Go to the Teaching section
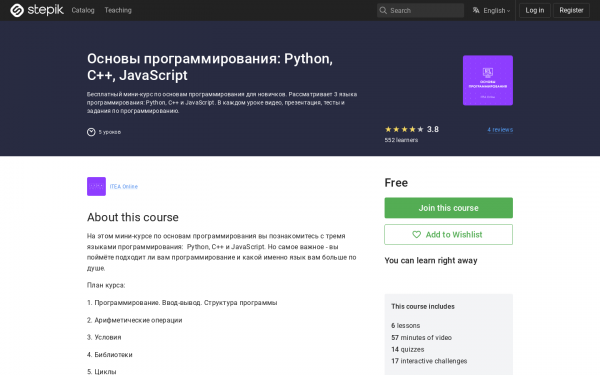Viewport: 600px width, 375px height. (118, 10)
